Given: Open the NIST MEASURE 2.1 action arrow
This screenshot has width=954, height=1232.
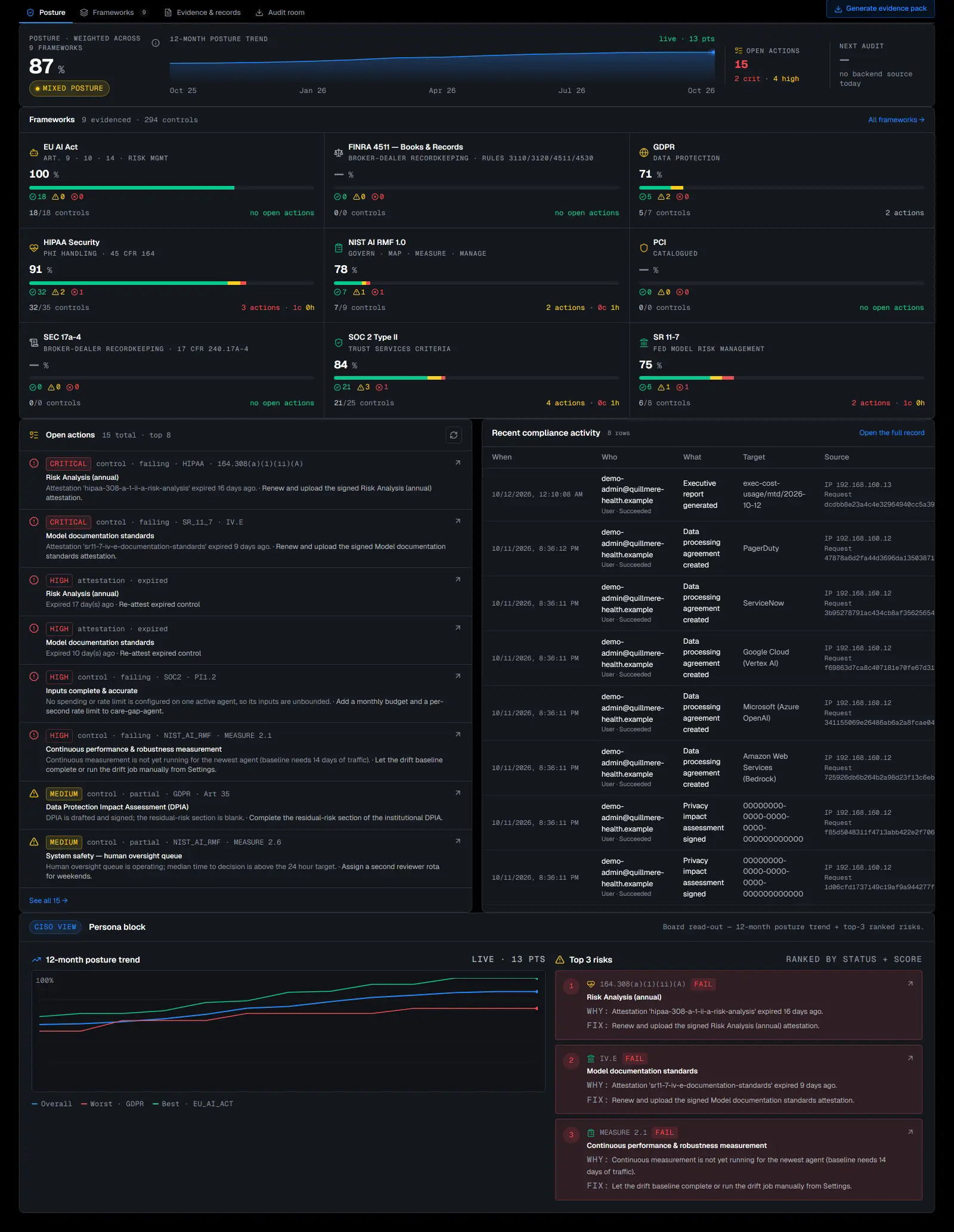Looking at the screenshot, I should [x=458, y=734].
